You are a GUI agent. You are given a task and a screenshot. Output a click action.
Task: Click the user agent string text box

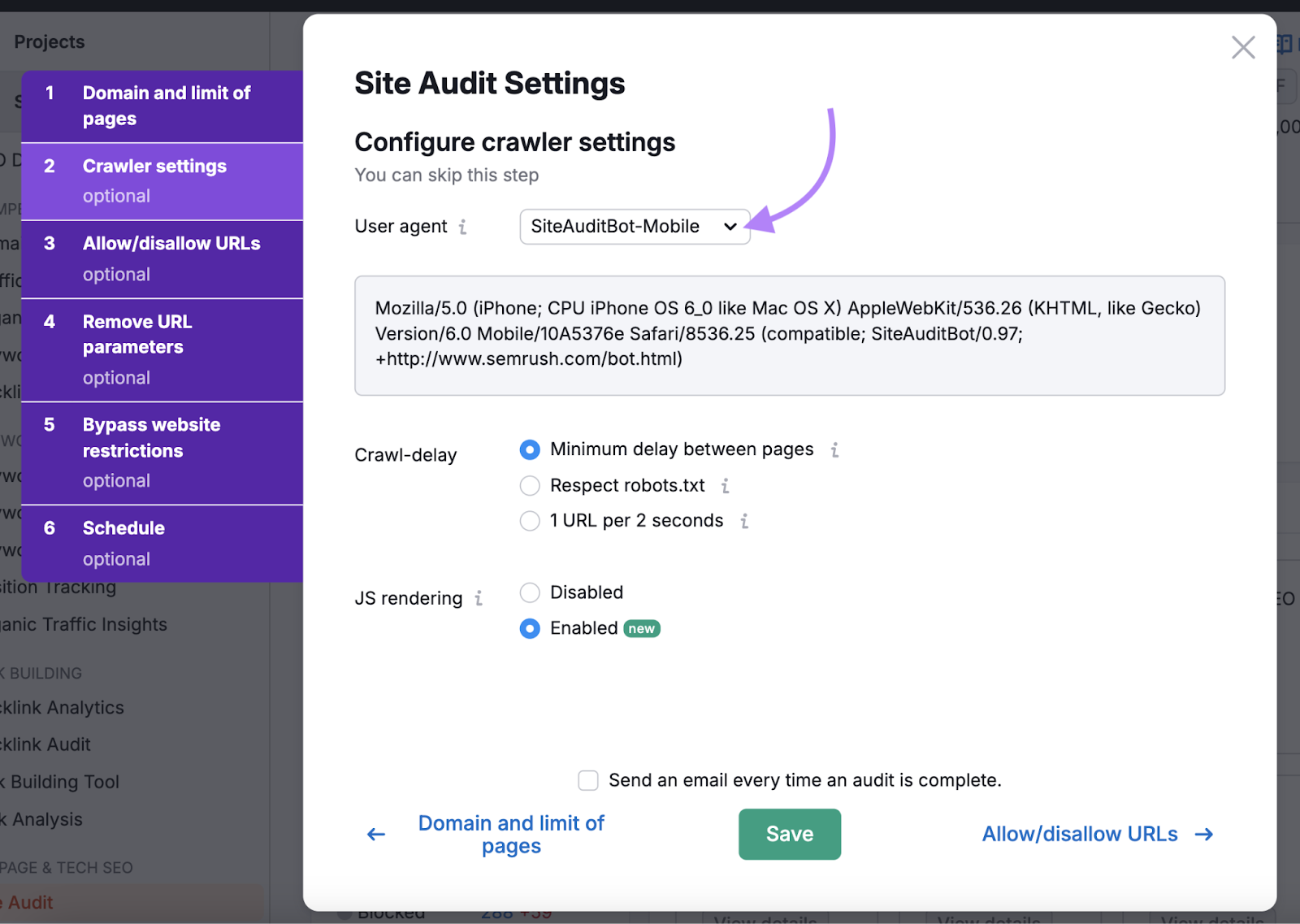789,335
